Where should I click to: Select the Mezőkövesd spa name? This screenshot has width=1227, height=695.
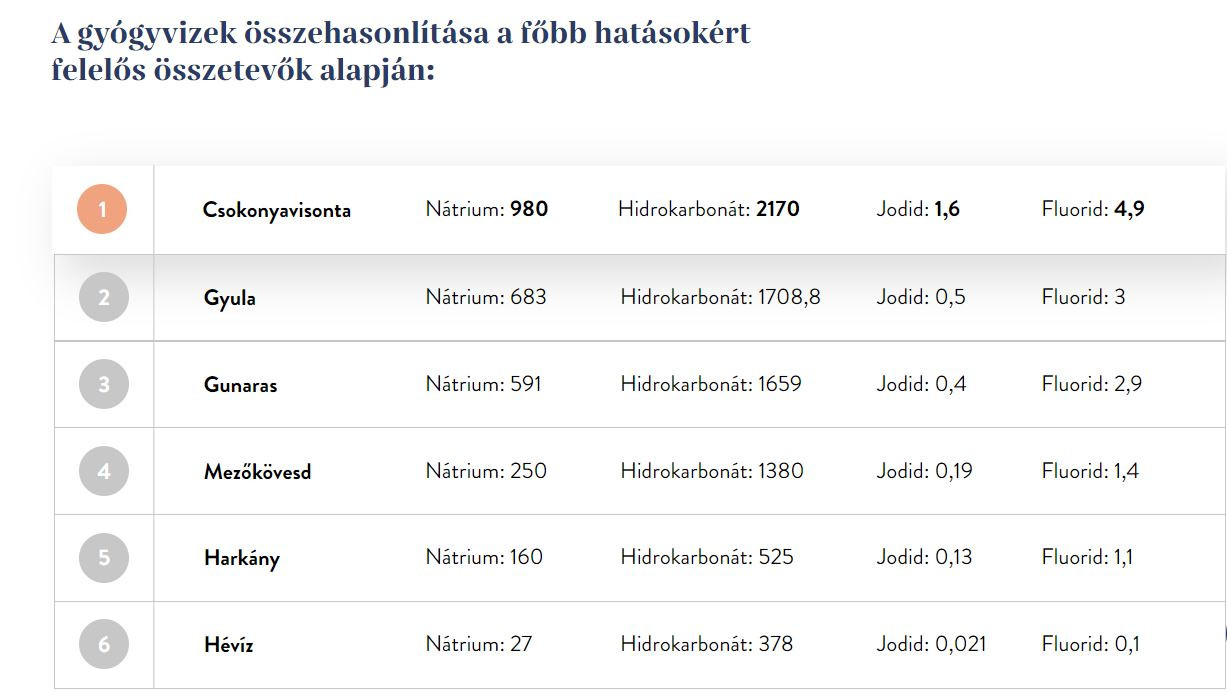(x=258, y=471)
